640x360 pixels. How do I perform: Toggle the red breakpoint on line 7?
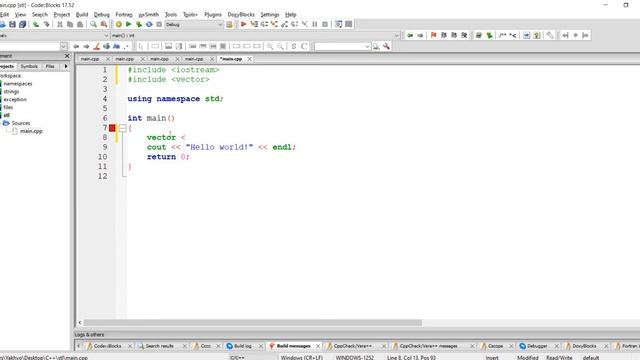pos(112,128)
